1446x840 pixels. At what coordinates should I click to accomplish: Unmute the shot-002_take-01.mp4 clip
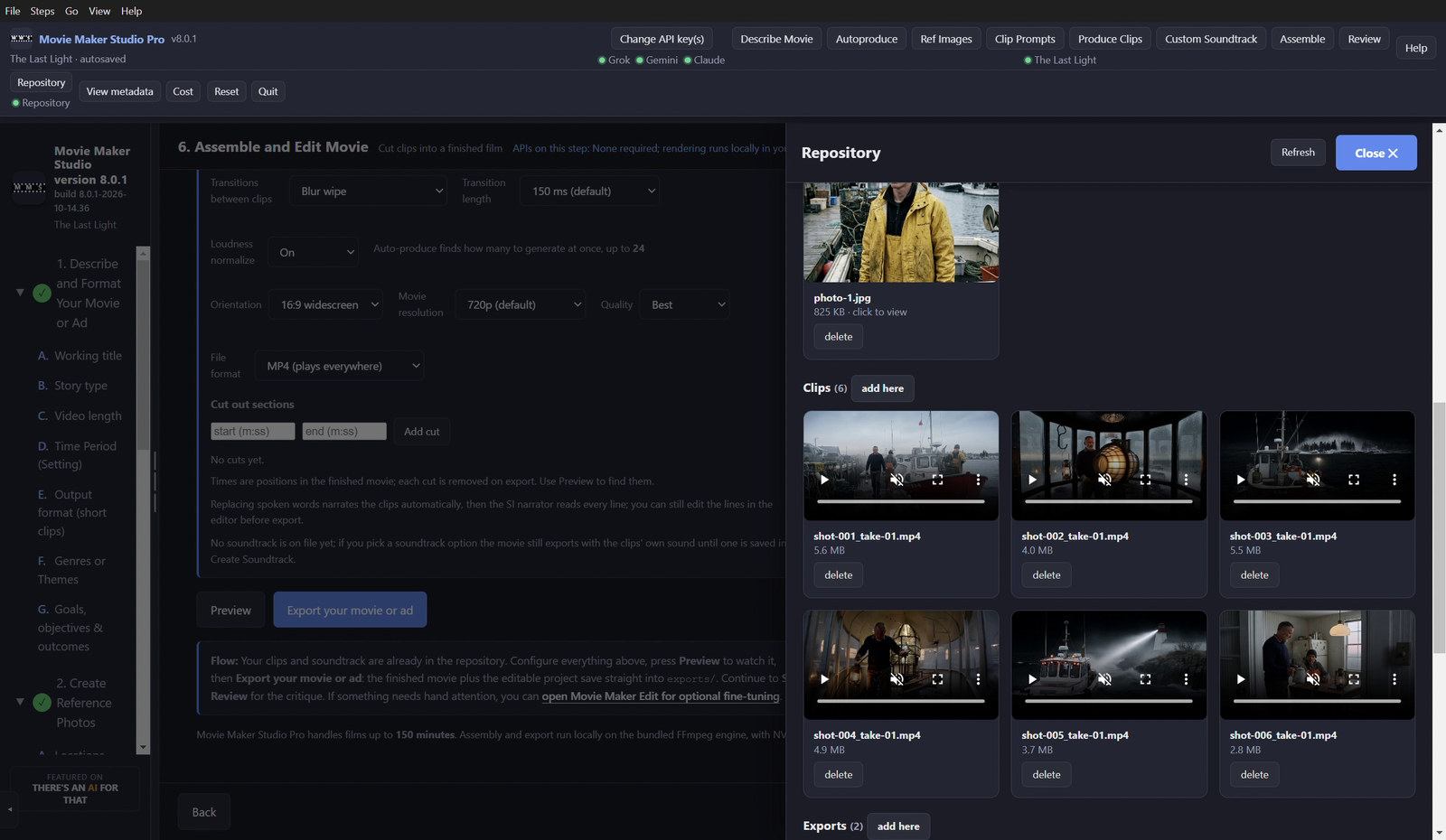click(1104, 480)
